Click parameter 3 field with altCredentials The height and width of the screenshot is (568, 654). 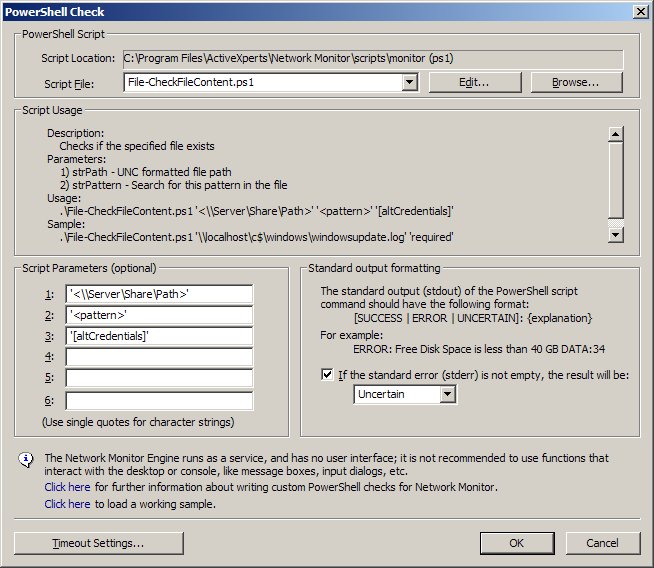pyautogui.click(x=159, y=336)
